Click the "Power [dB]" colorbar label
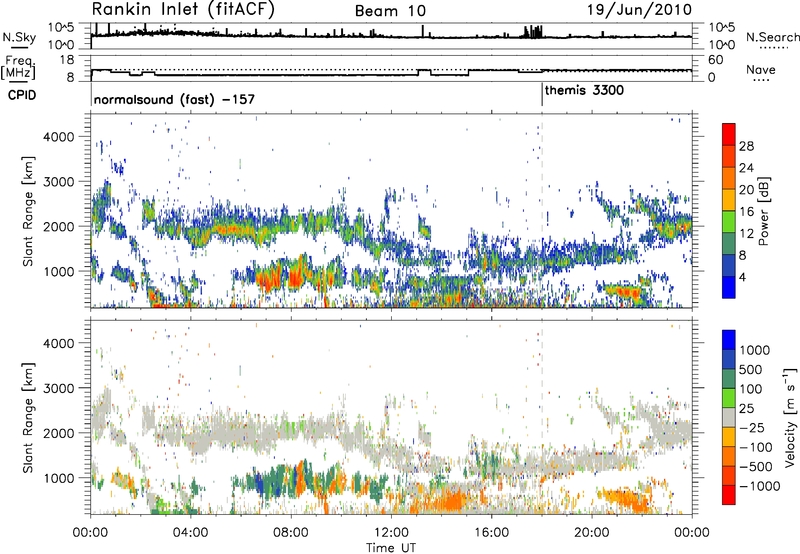Image resolution: width=800 pixels, height=554 pixels. point(763,211)
